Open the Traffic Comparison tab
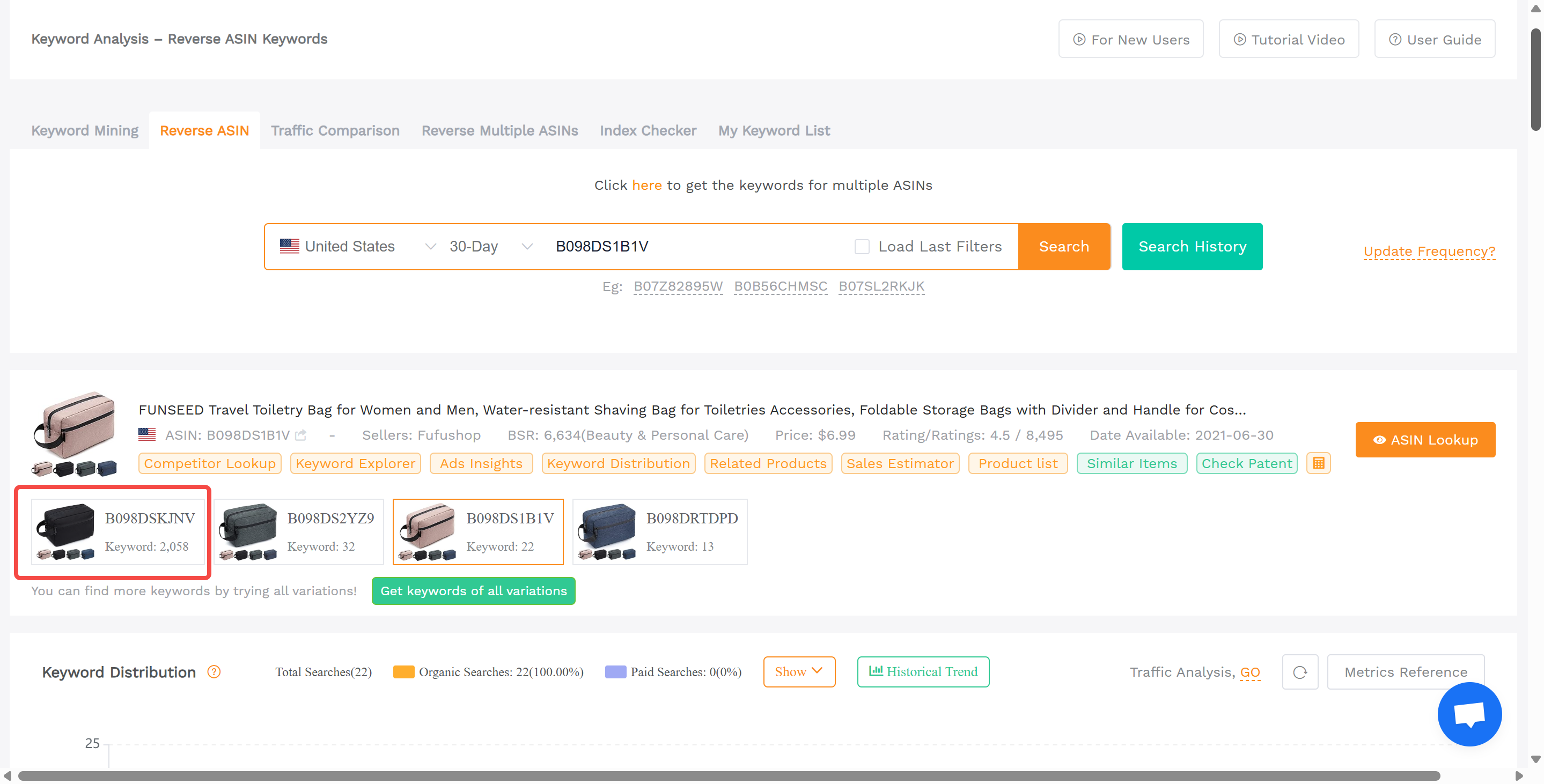This screenshot has height=784, width=1544. click(x=334, y=130)
